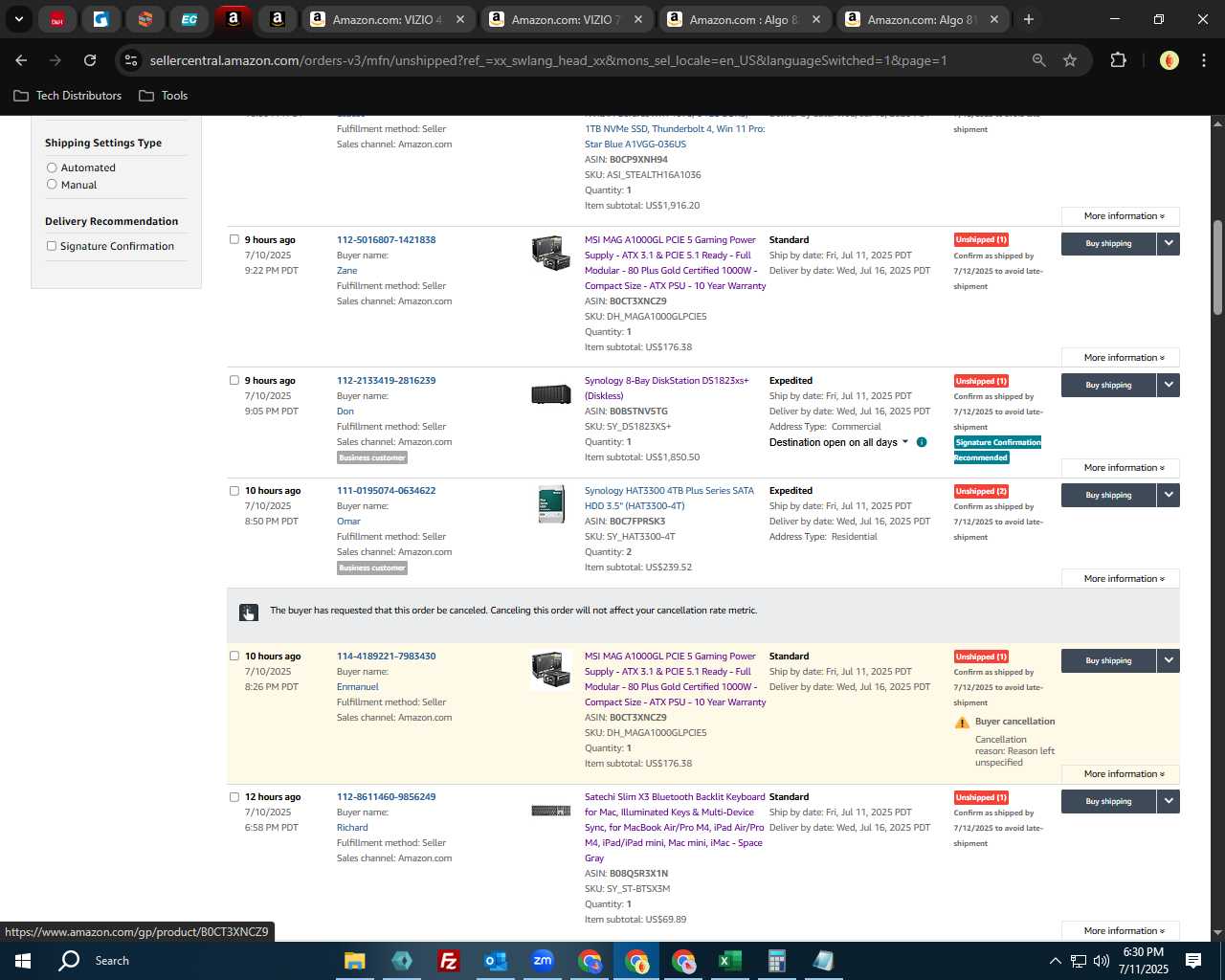The height and width of the screenshot is (980, 1225).
Task: Open Buy shipping dropdown arrow for Enmanuel's order
Action: [1169, 660]
